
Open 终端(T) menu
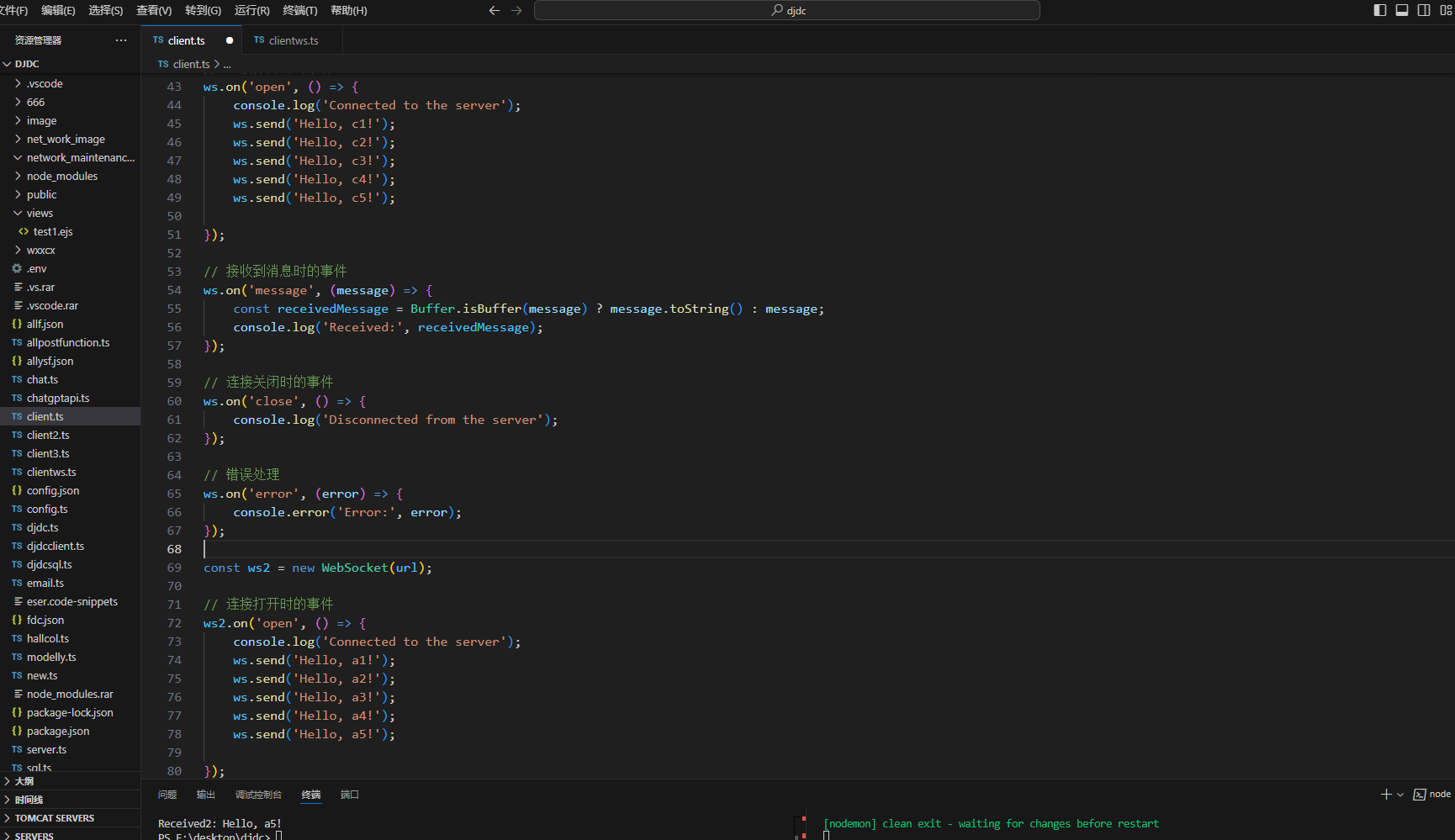point(300,10)
